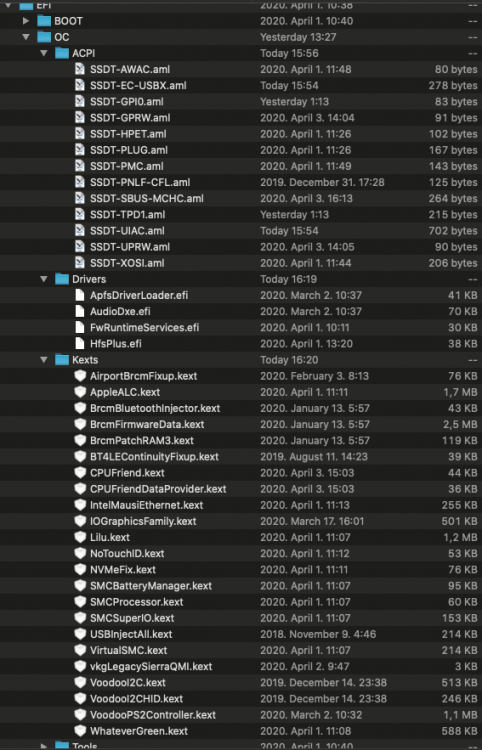Select the VoodooI2CHID.kext name
This screenshot has height=750, width=482.
[136, 698]
